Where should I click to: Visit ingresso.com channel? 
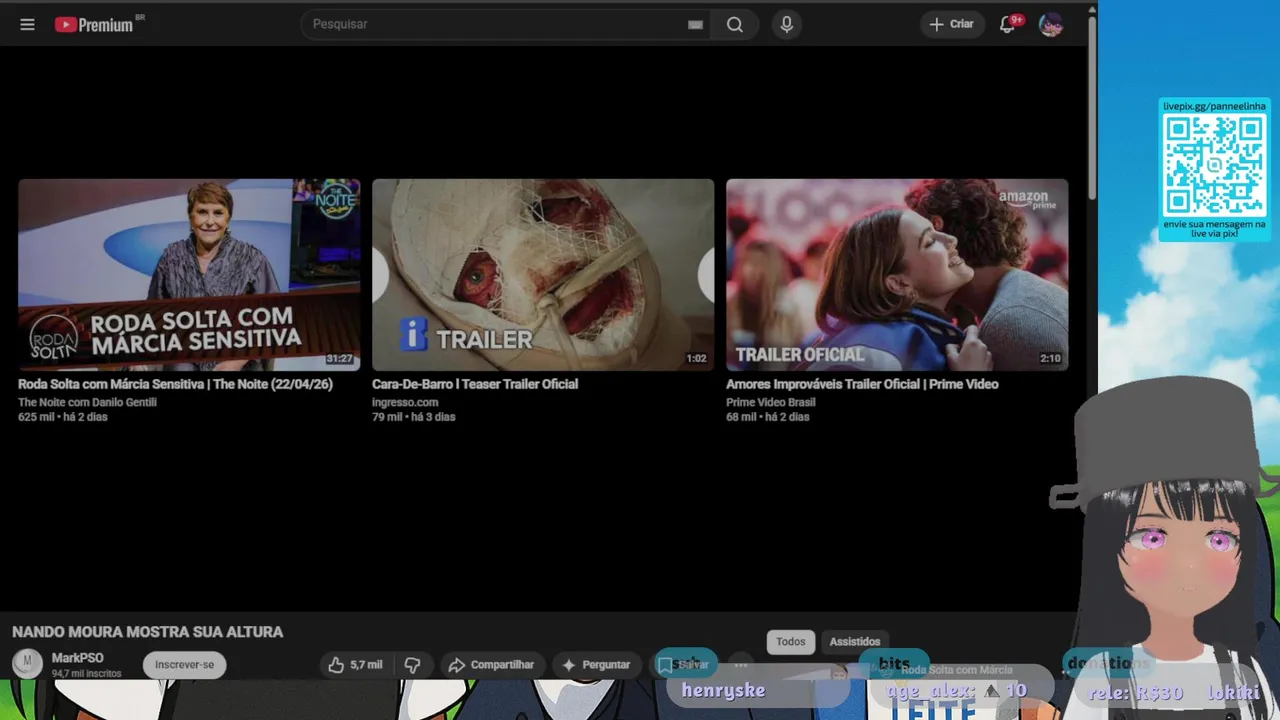coord(405,402)
